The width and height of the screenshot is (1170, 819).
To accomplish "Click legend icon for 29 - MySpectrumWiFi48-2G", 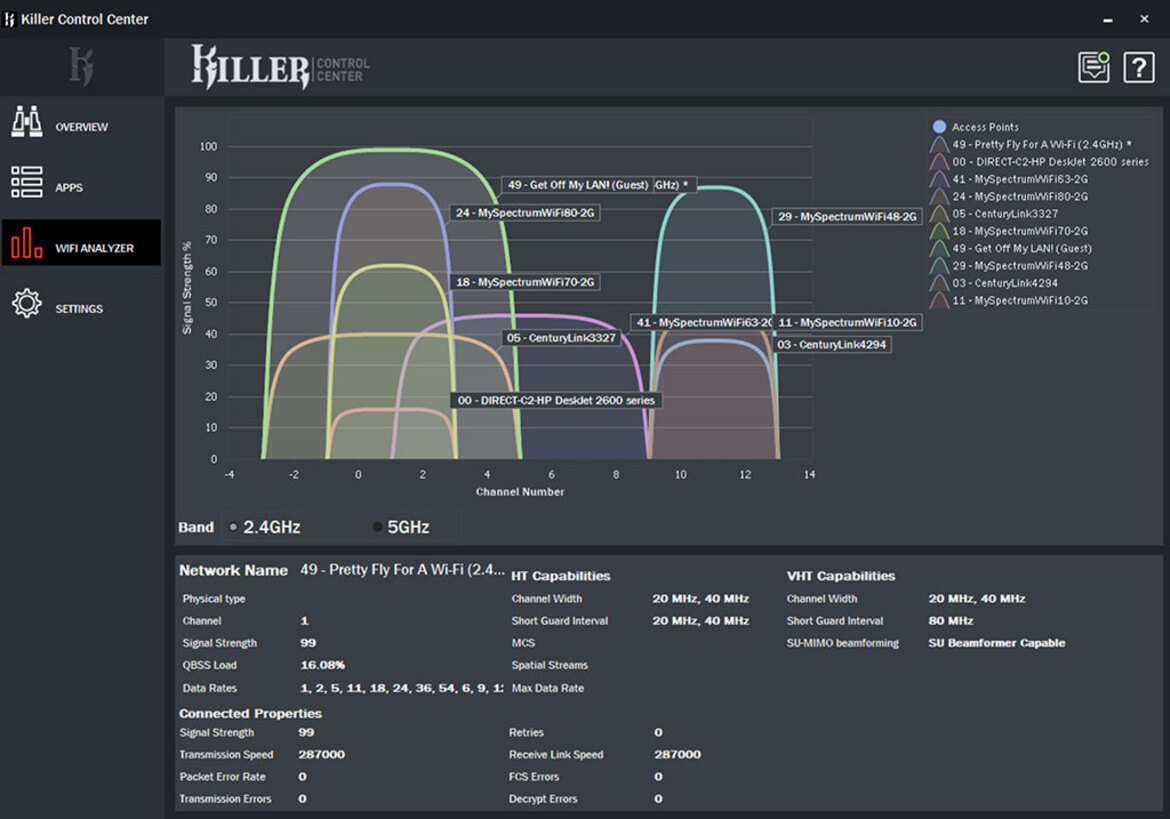I will tap(939, 266).
